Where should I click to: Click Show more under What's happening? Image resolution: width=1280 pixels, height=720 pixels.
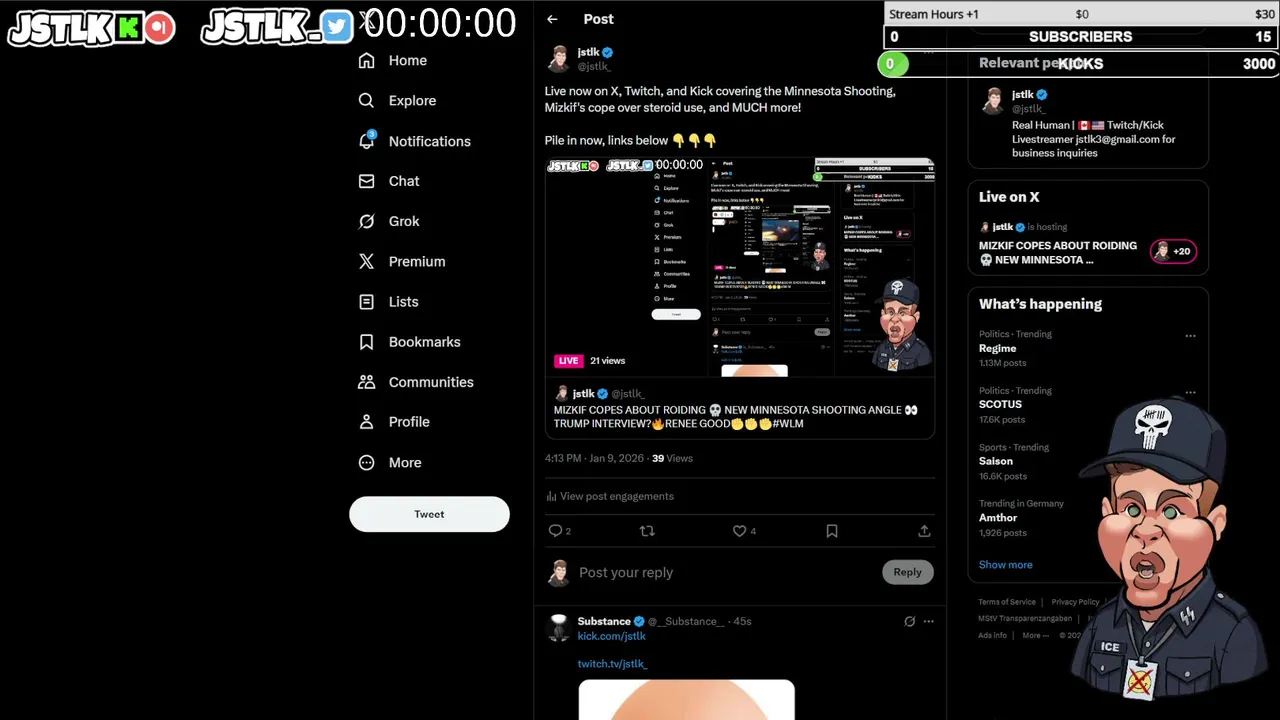tap(1005, 565)
